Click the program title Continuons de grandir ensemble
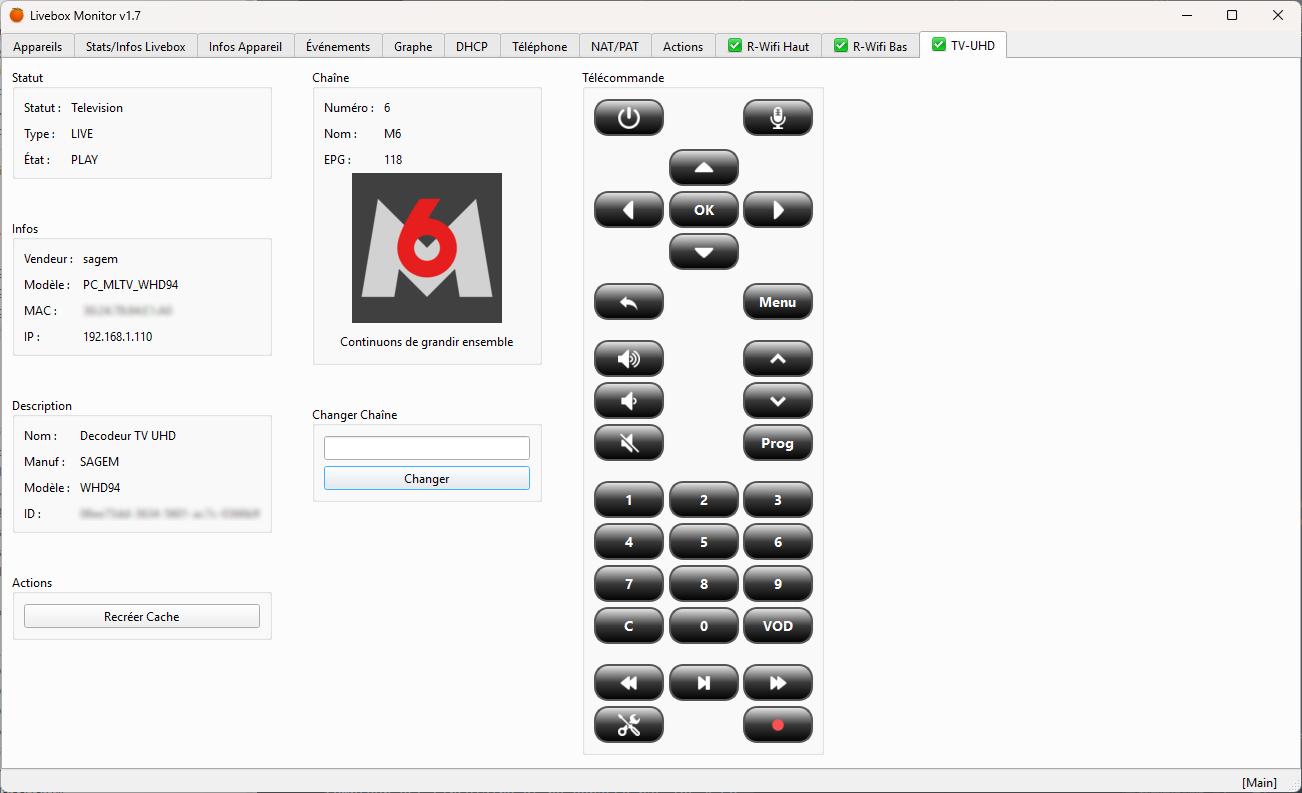This screenshot has width=1302, height=793. point(427,342)
